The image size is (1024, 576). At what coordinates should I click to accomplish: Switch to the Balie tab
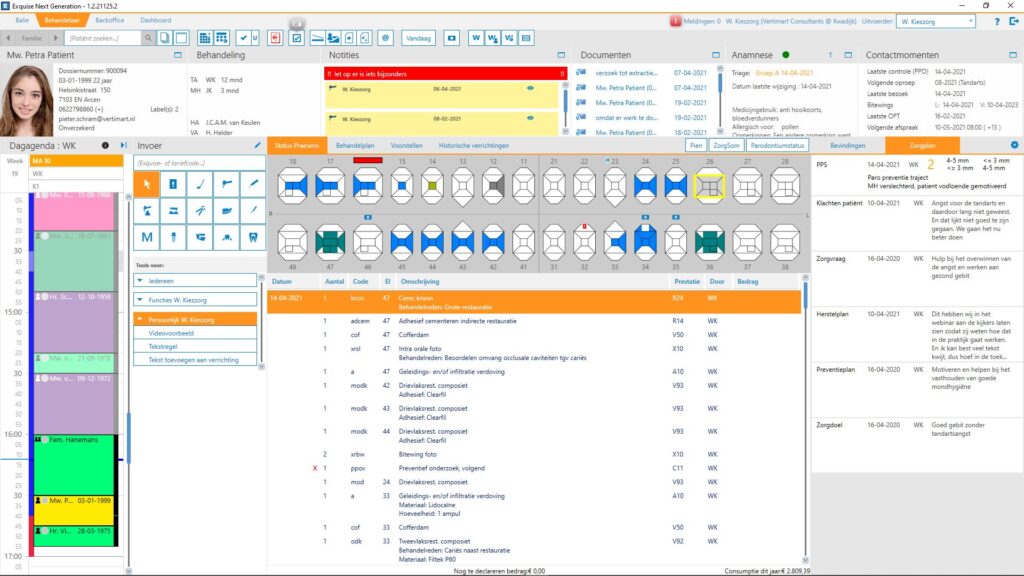(x=22, y=20)
